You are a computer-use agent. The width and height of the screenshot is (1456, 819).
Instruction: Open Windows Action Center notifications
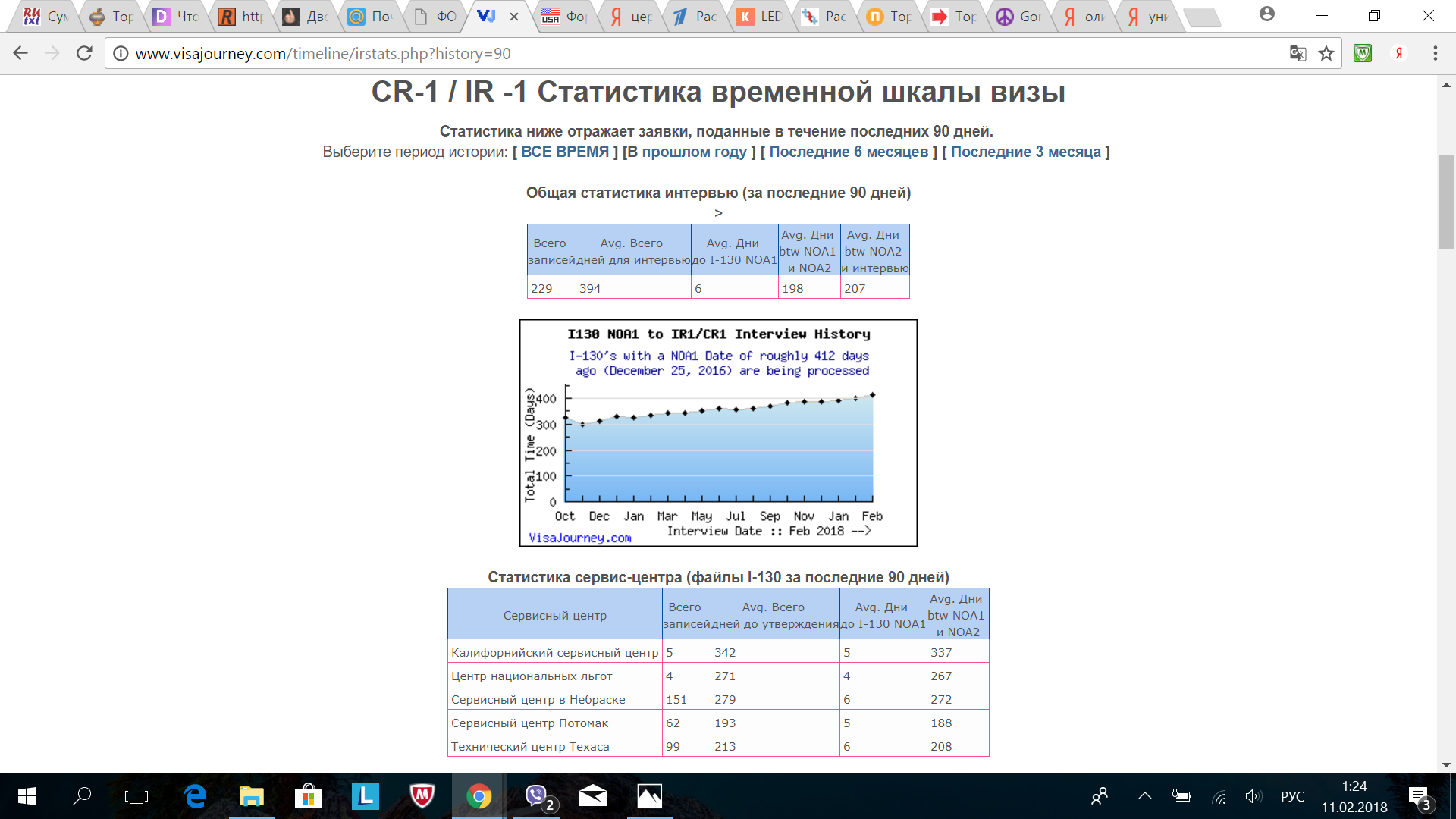pyautogui.click(x=1418, y=796)
